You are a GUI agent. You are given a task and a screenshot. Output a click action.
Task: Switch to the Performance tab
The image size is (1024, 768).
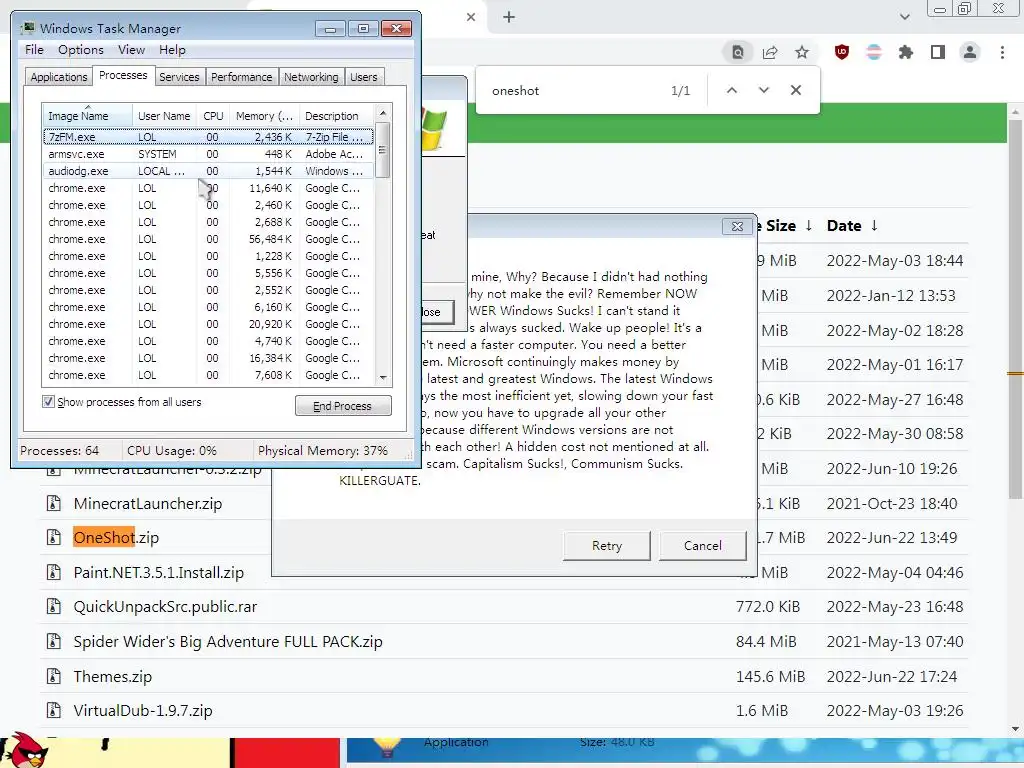[x=241, y=77]
